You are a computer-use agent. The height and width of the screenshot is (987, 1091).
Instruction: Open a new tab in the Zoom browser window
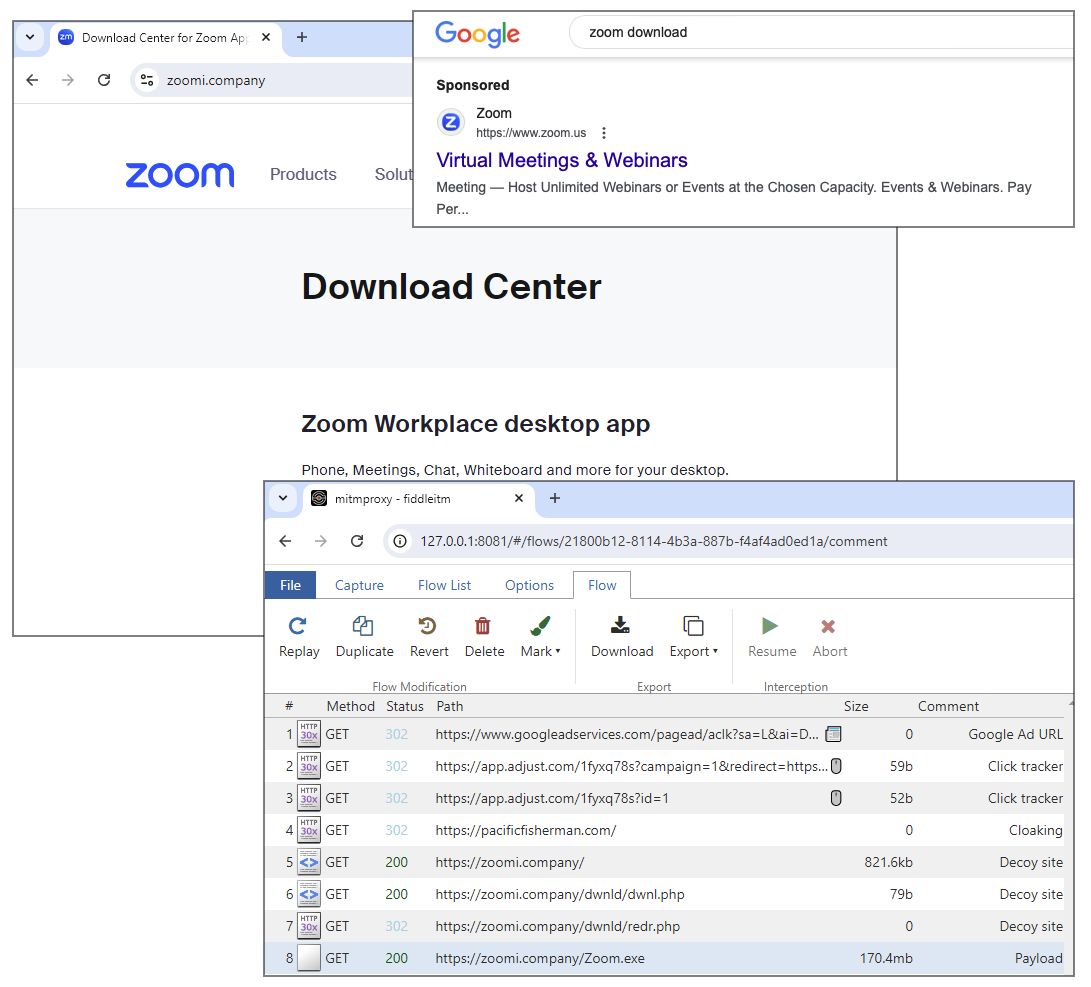pyautogui.click(x=301, y=38)
